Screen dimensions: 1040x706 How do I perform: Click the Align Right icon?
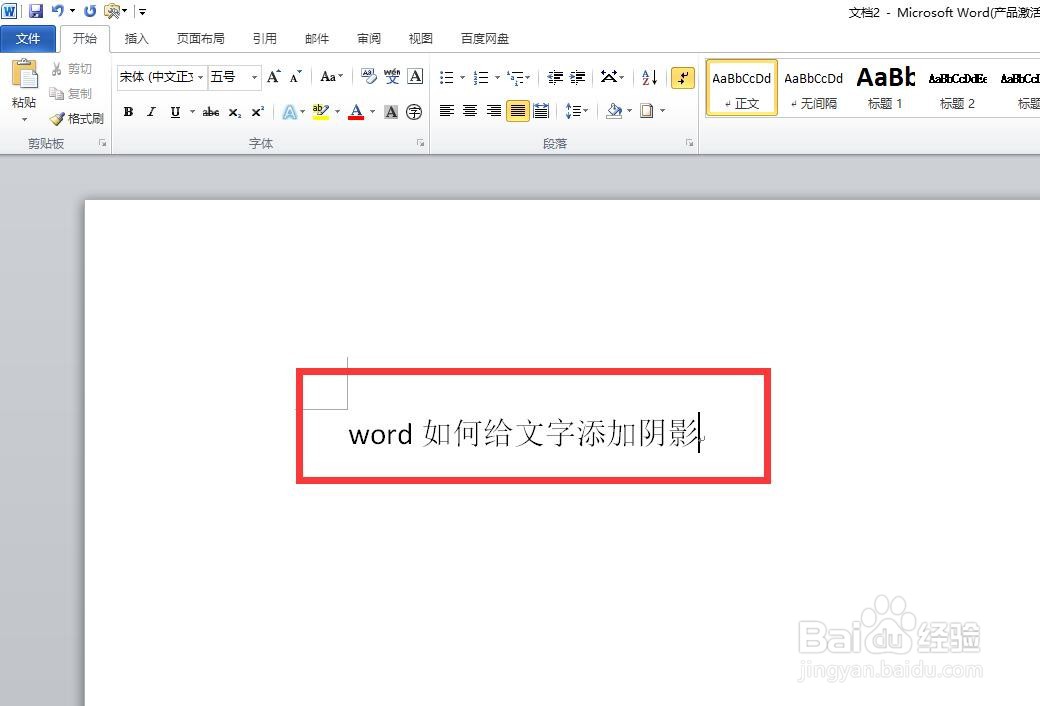pyautogui.click(x=493, y=111)
